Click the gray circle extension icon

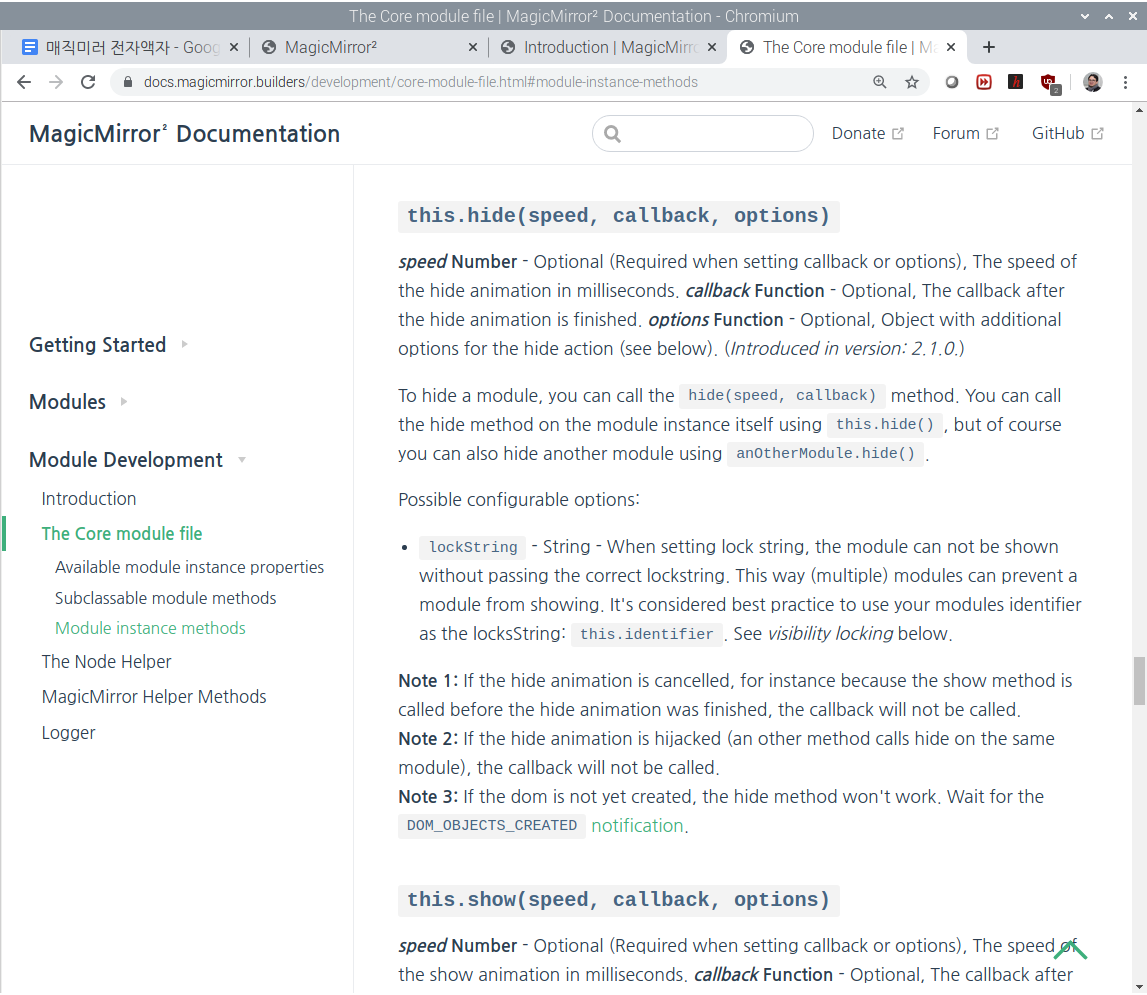(951, 82)
